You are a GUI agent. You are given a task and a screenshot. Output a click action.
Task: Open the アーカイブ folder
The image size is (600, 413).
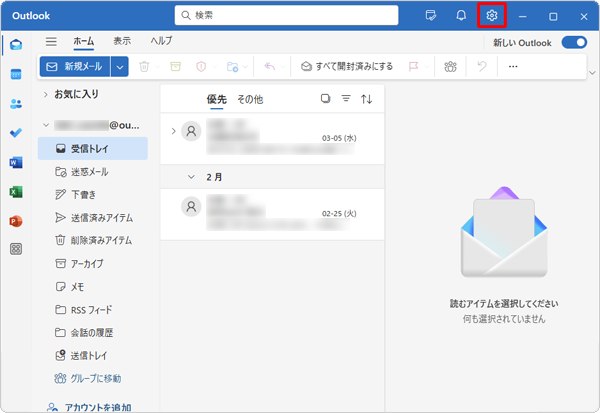[x=93, y=264]
